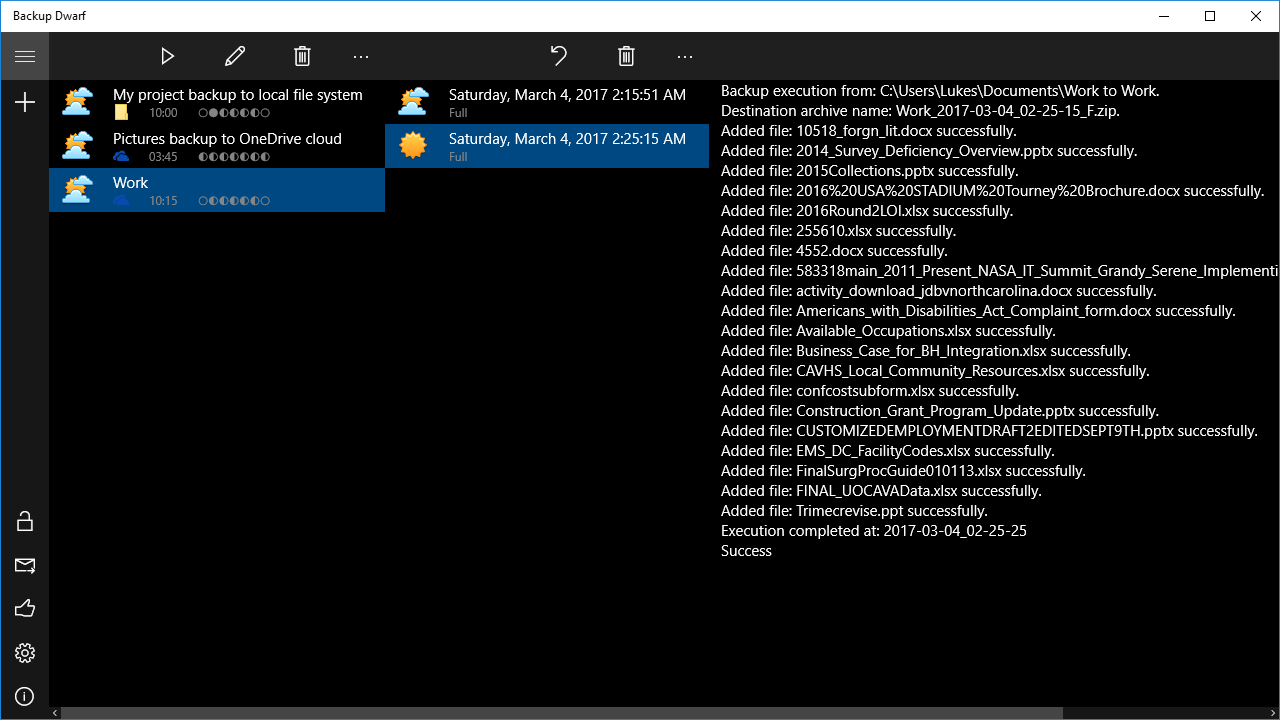Screen dimensions: 1280x720
Task: Open the hamburger navigation menu
Action: [x=24, y=56]
